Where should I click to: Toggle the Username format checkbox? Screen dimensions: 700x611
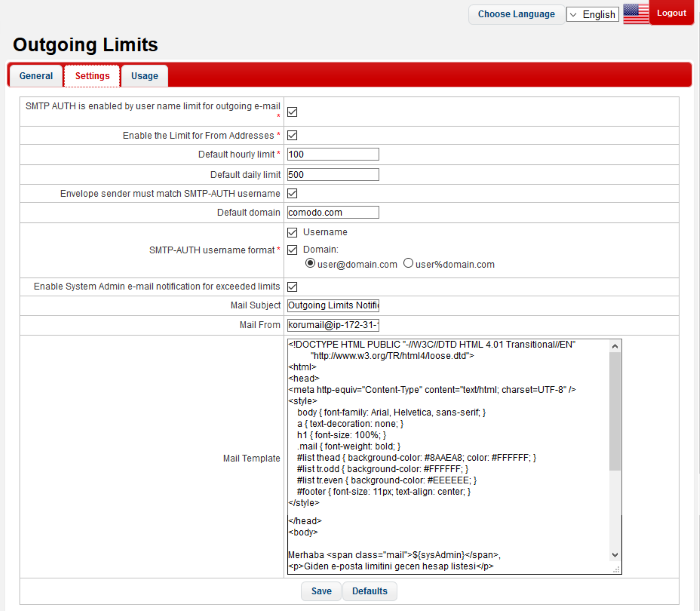(292, 233)
